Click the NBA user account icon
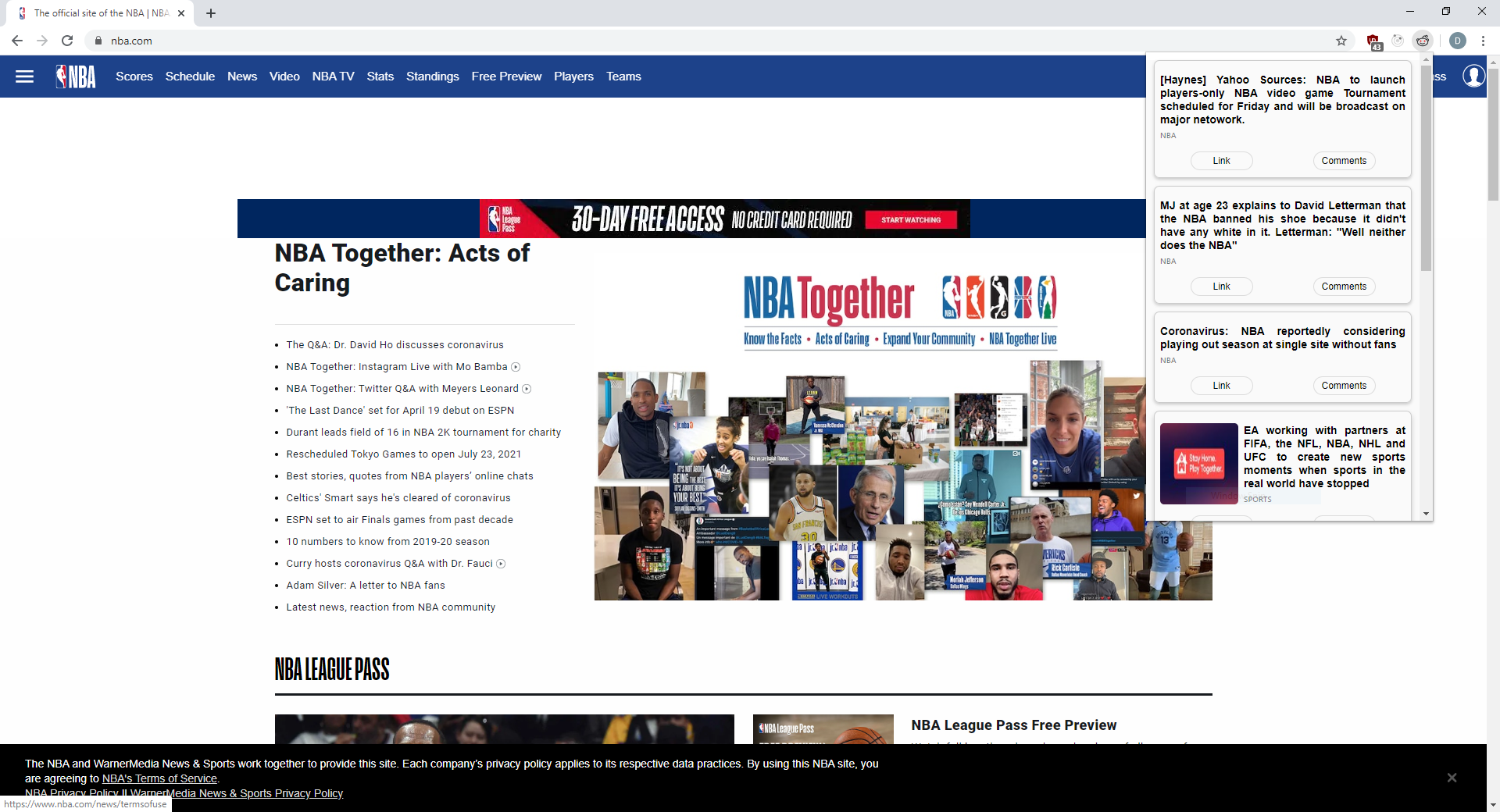This screenshot has height=812, width=1500. coord(1473,76)
